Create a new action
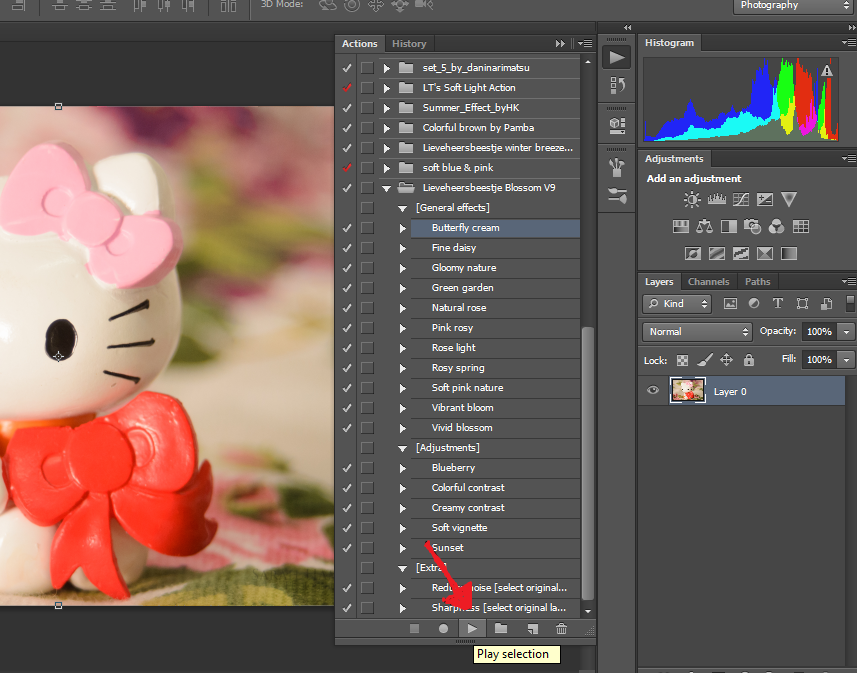Viewport: 857px width, 673px height. coord(532,629)
